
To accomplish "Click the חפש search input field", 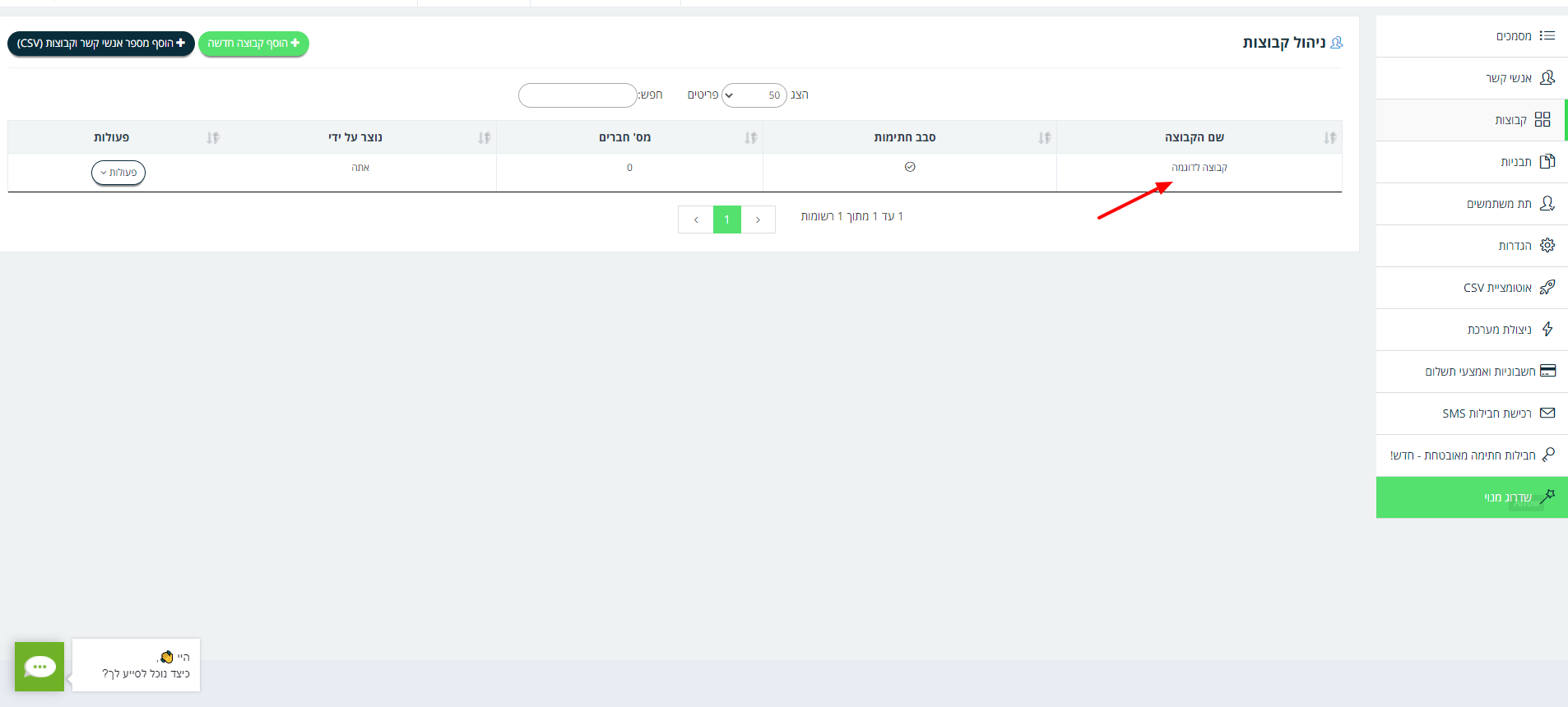I will [x=578, y=95].
